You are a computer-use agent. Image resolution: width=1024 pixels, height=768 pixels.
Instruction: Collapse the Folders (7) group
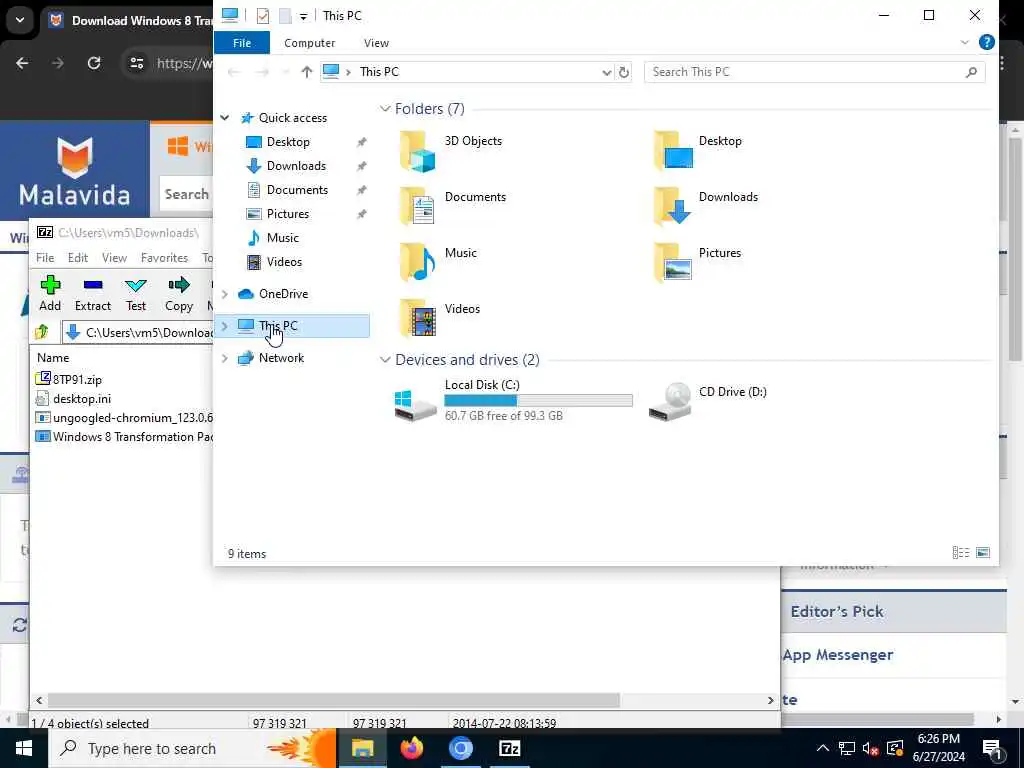tap(385, 109)
